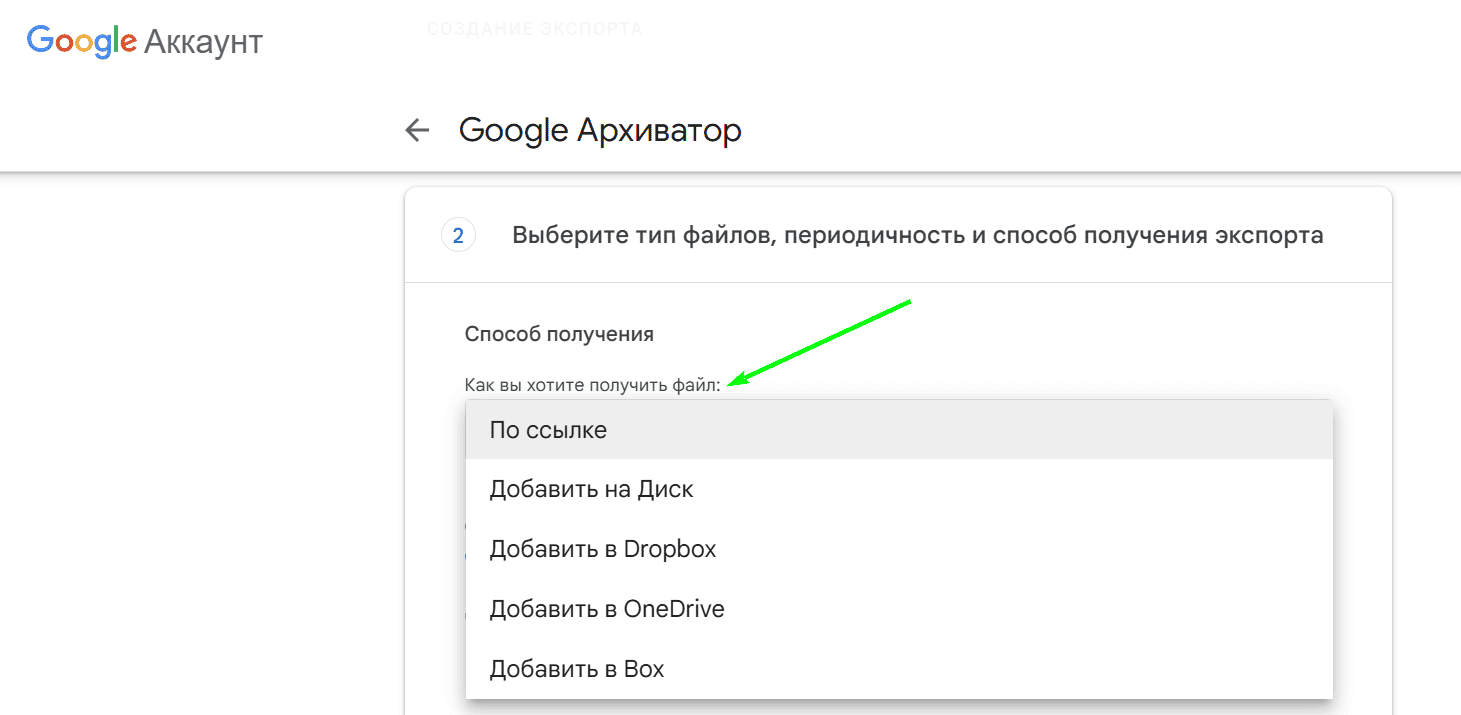Pick 'Добавить в Box' from the dropdown

pos(899,669)
